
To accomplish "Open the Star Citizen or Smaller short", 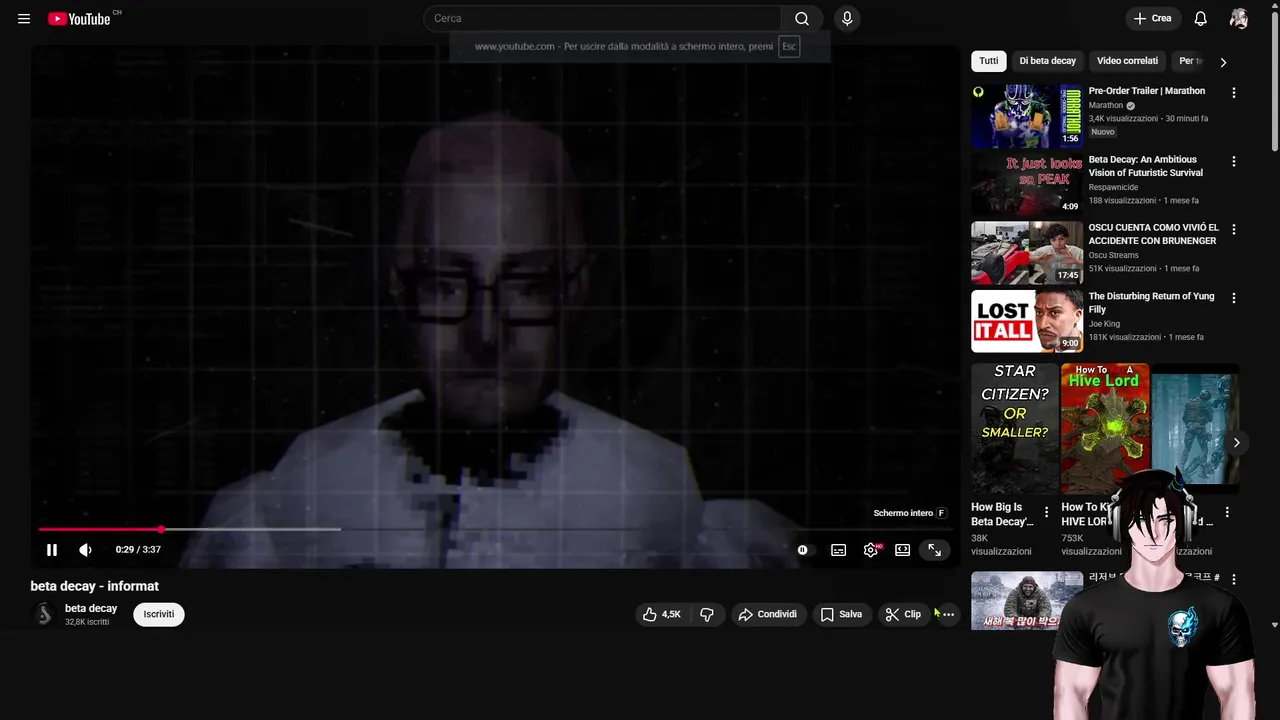I will tap(1014, 428).
